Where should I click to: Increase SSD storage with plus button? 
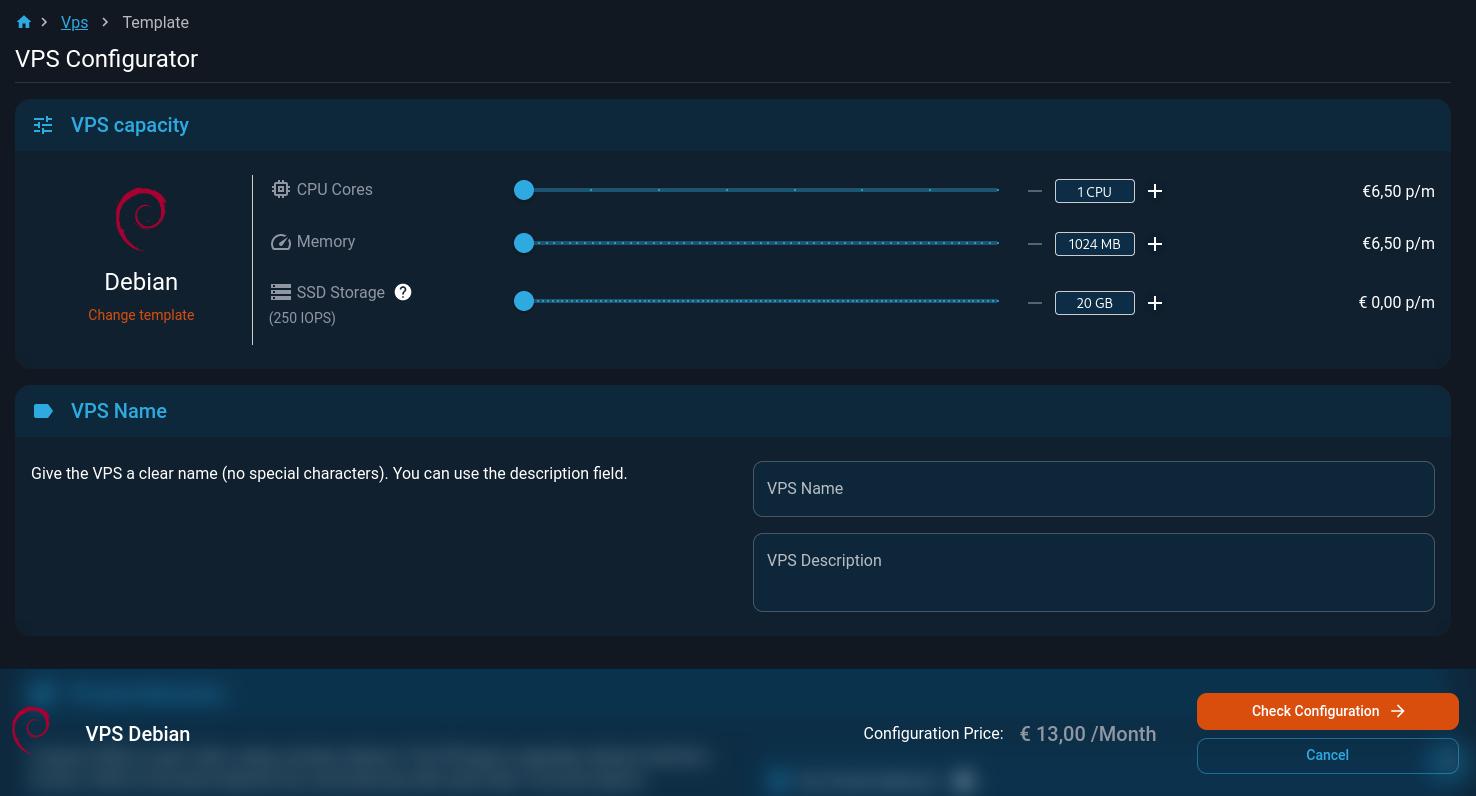[x=1155, y=303]
